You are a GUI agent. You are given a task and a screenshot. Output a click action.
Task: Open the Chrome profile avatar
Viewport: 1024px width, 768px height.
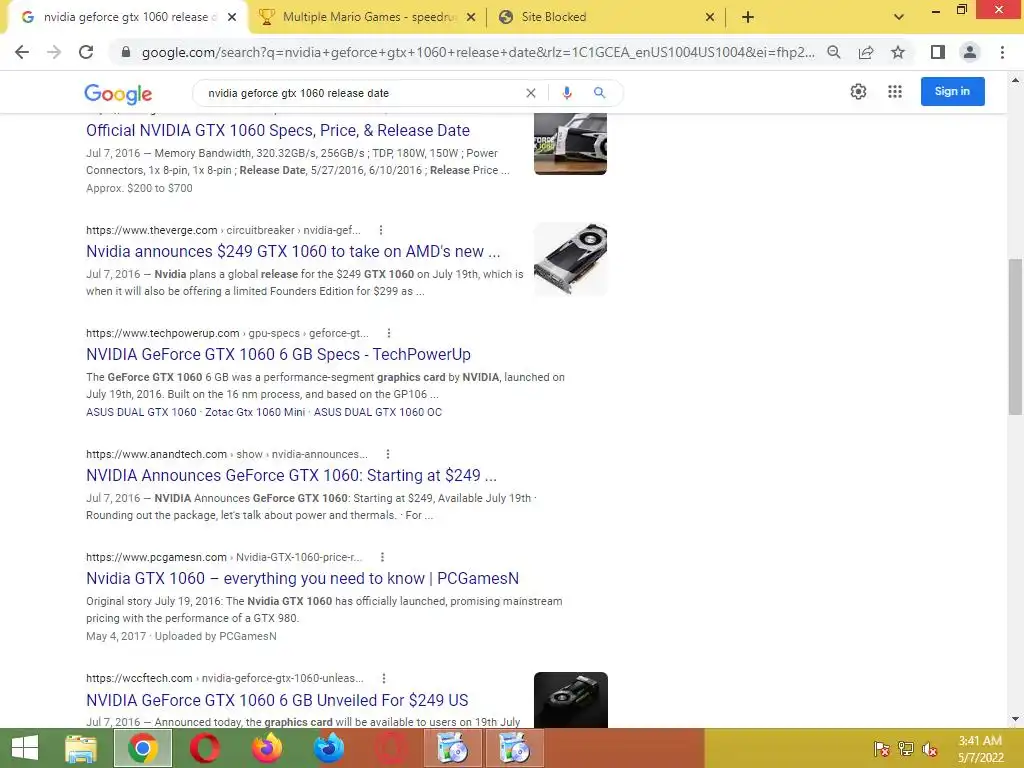pyautogui.click(x=970, y=52)
